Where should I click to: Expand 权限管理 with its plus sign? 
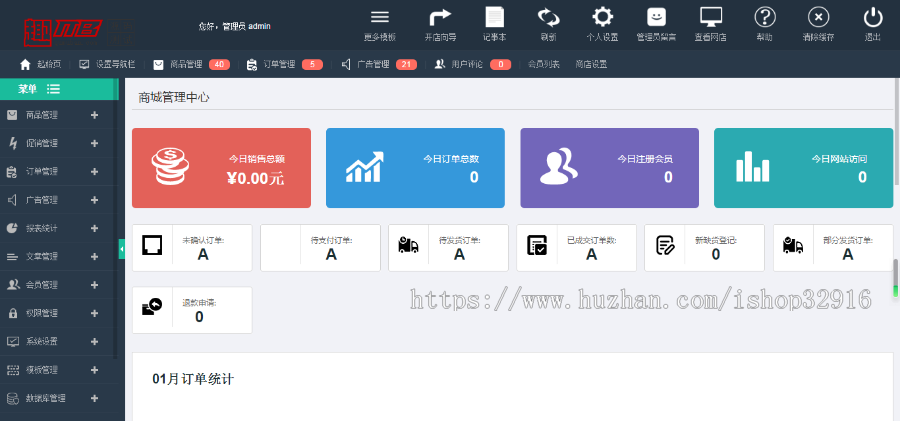click(x=95, y=313)
